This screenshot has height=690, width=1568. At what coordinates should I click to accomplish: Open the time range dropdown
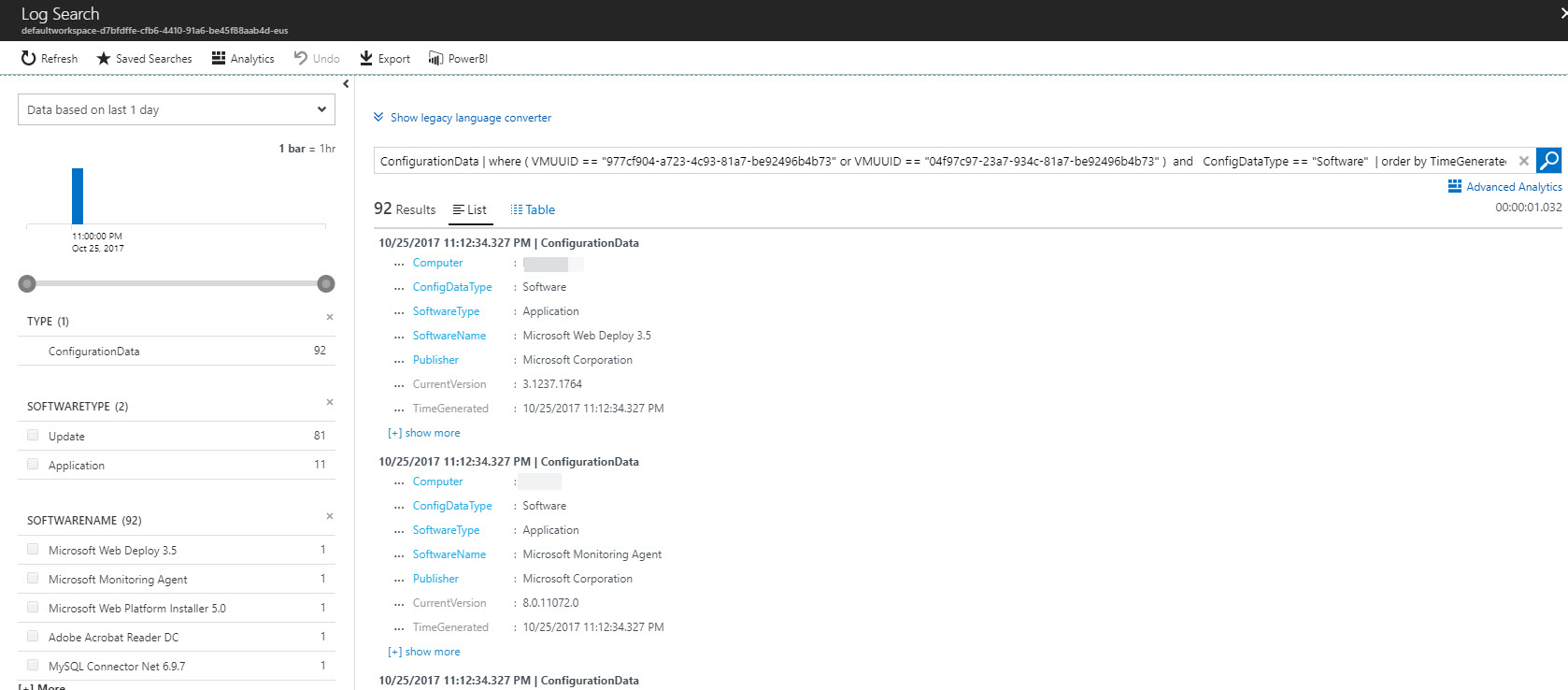177,109
